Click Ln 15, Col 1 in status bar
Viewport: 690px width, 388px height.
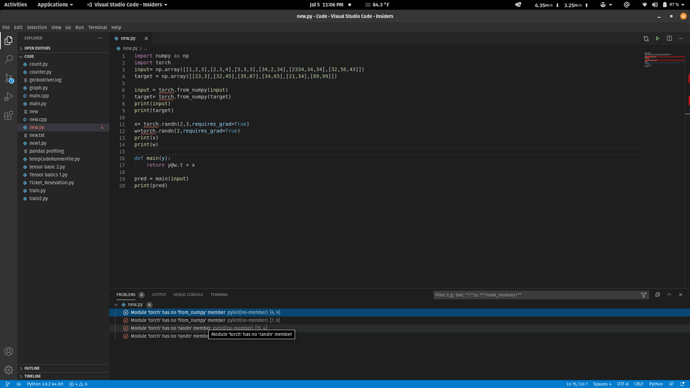577,384
